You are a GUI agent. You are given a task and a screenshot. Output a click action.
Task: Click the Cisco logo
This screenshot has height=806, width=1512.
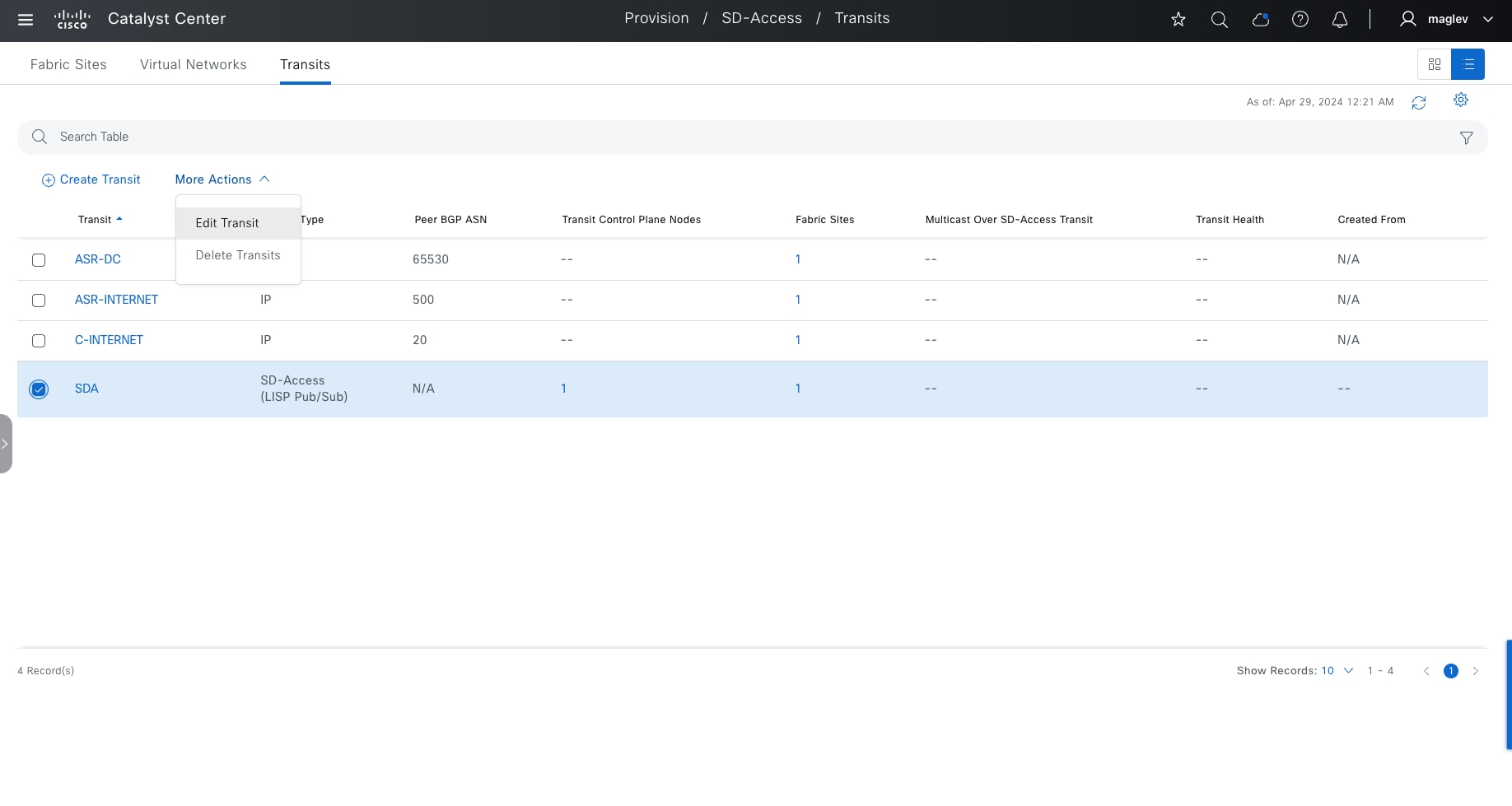point(72,20)
